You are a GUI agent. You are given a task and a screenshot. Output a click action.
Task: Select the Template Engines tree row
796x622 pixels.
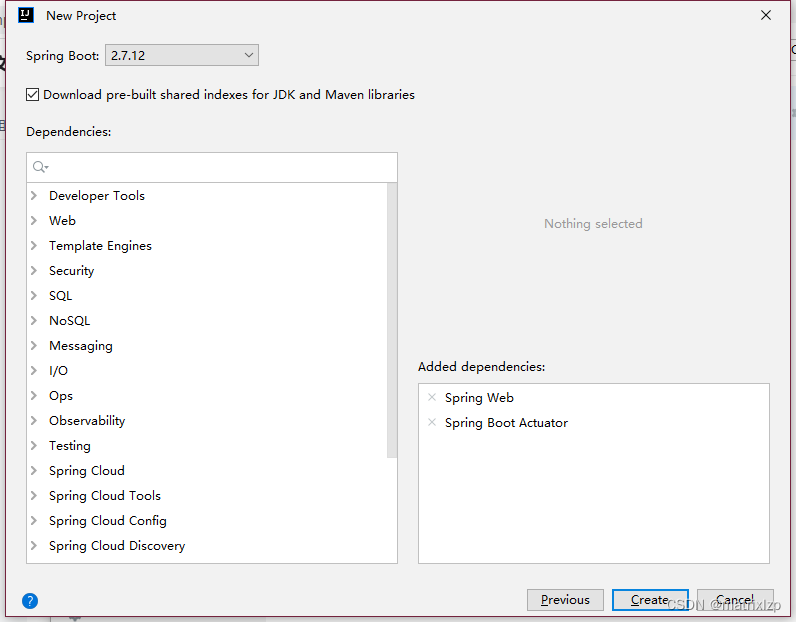[207, 245]
